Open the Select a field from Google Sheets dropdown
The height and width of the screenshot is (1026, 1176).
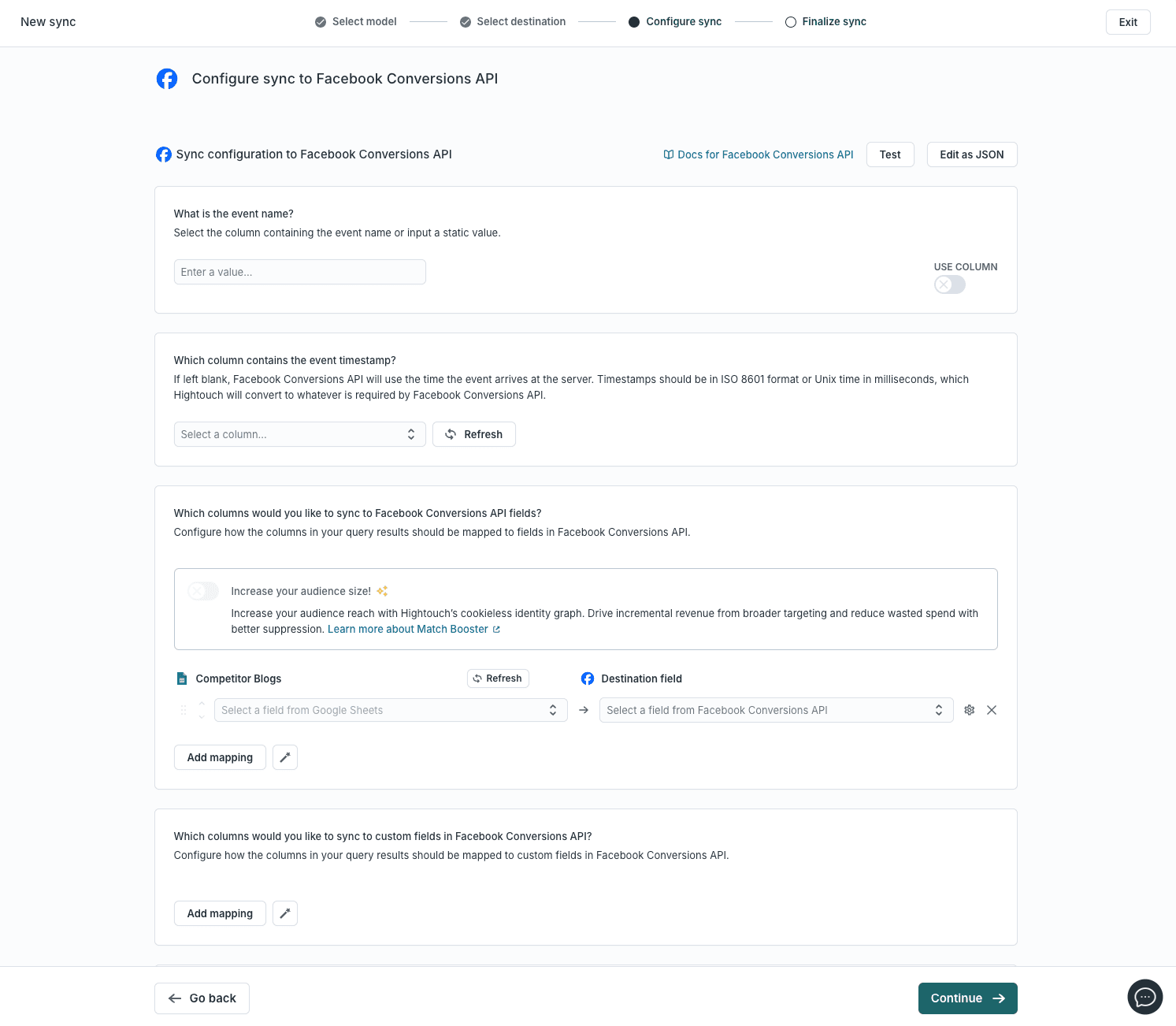pyautogui.click(x=390, y=710)
